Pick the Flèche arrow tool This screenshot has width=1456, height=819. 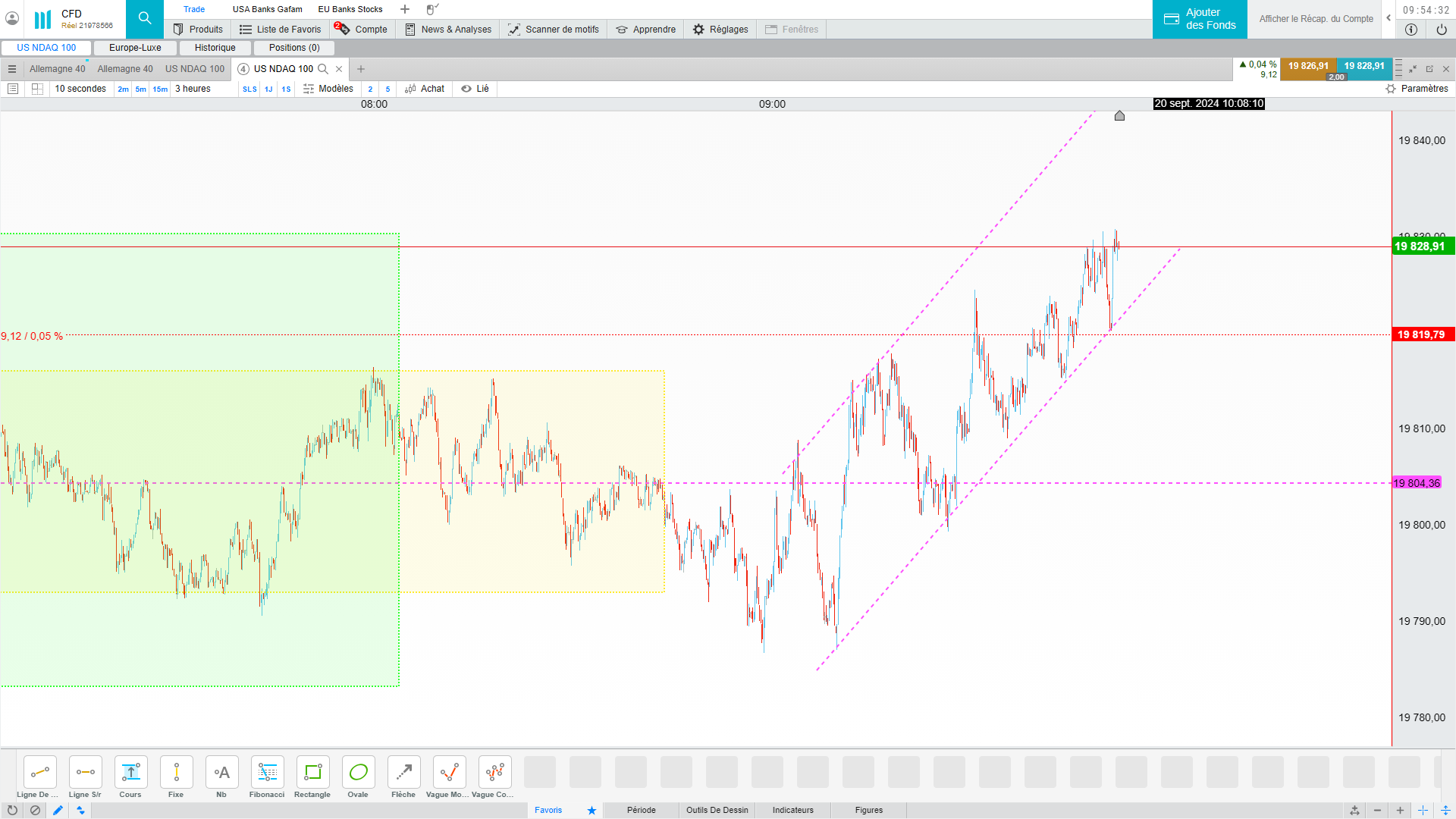[403, 773]
